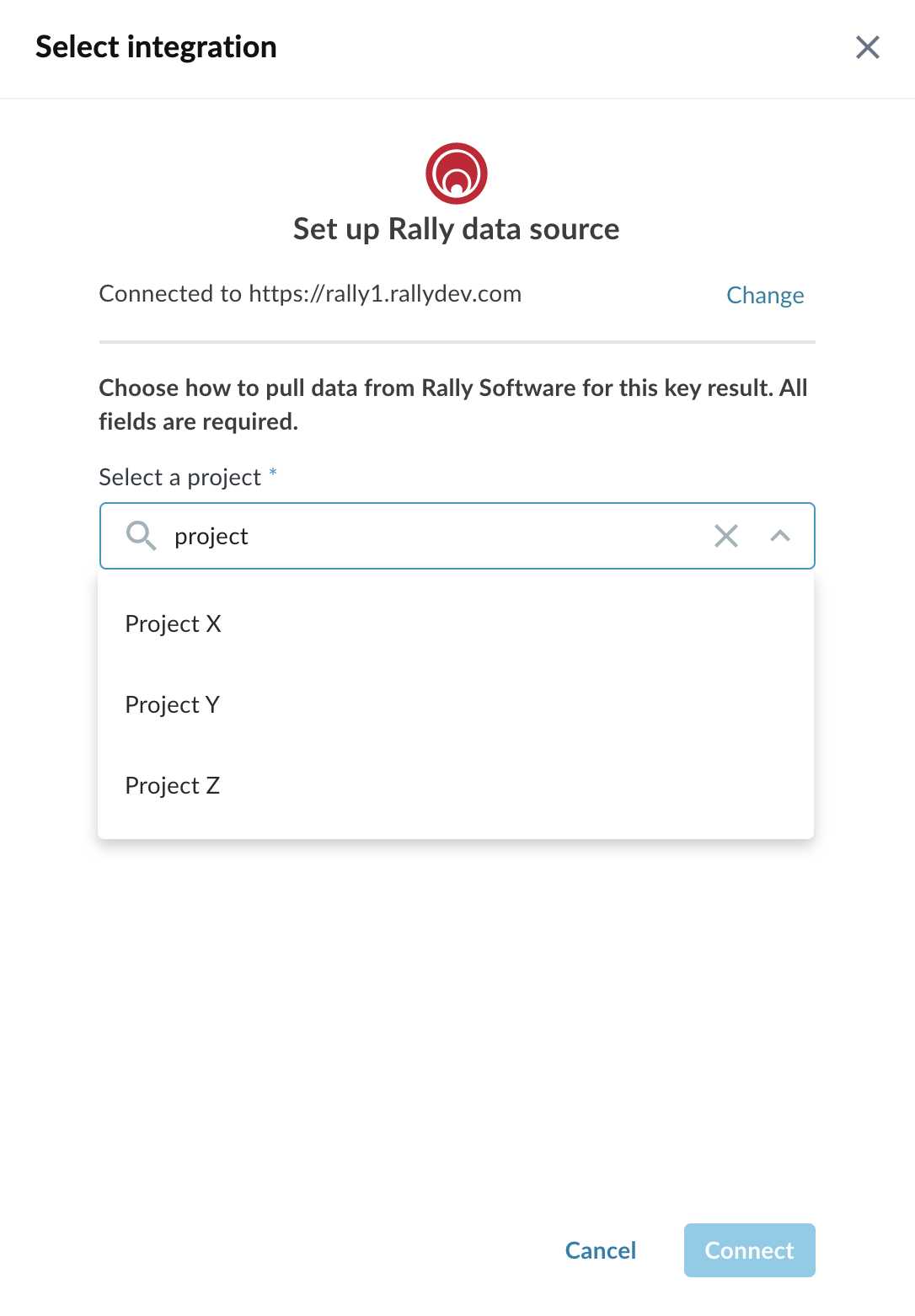Choose Project Y option
The height and width of the screenshot is (1316, 915).
[x=456, y=704]
